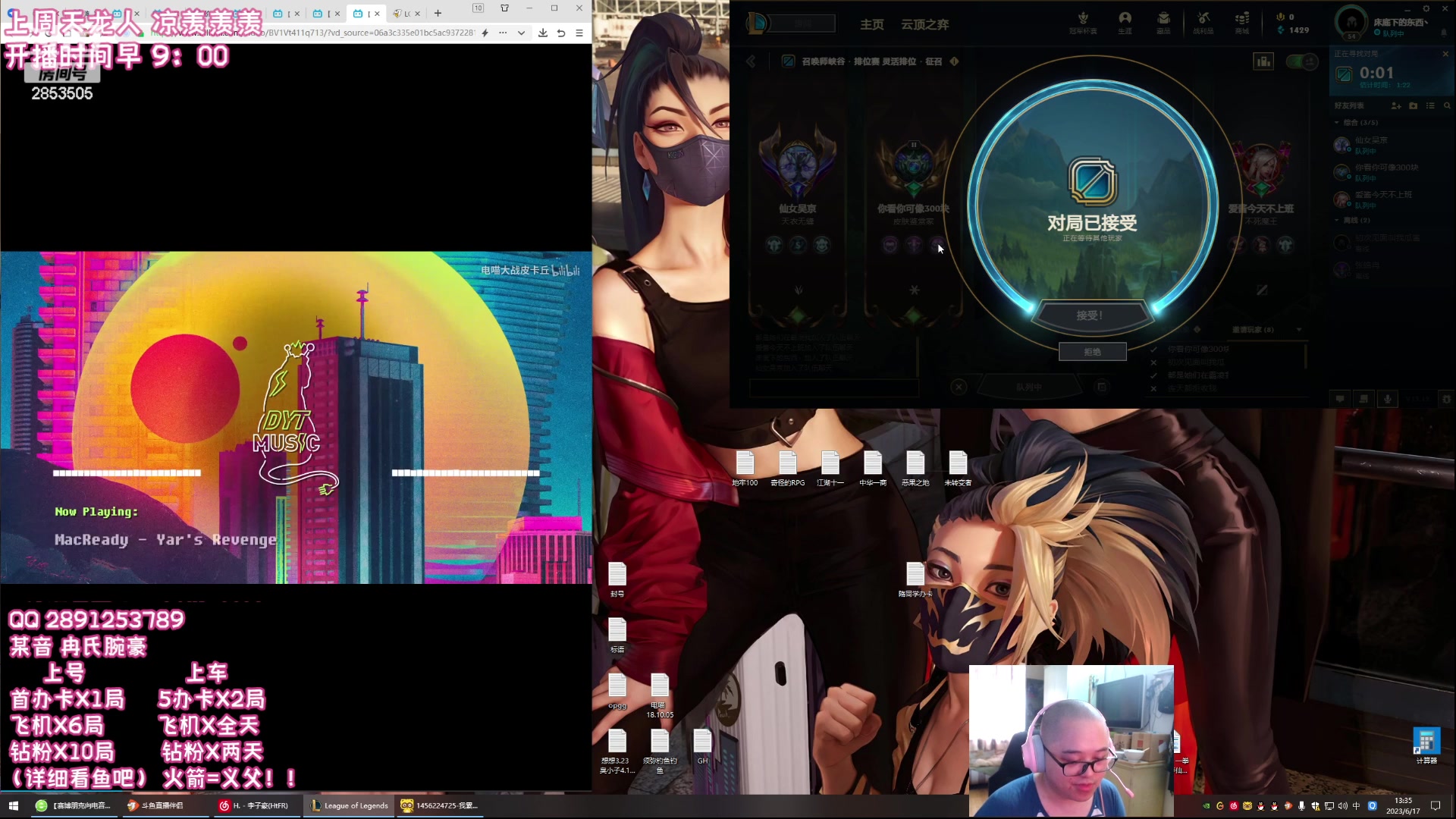Open the Windows Start button
This screenshot has height=819, width=1456.
click(13, 805)
